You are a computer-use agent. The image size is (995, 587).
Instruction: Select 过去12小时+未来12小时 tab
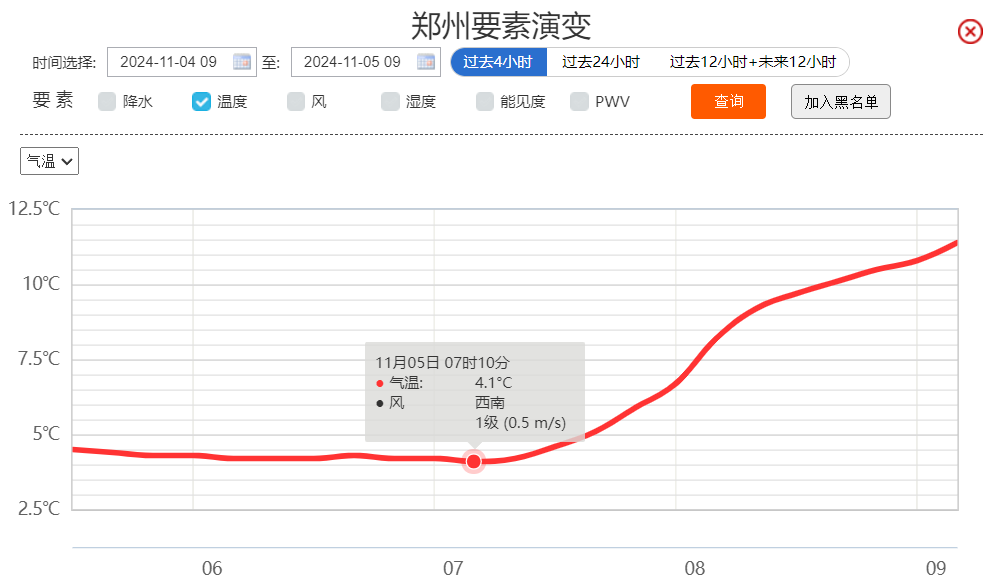click(753, 62)
